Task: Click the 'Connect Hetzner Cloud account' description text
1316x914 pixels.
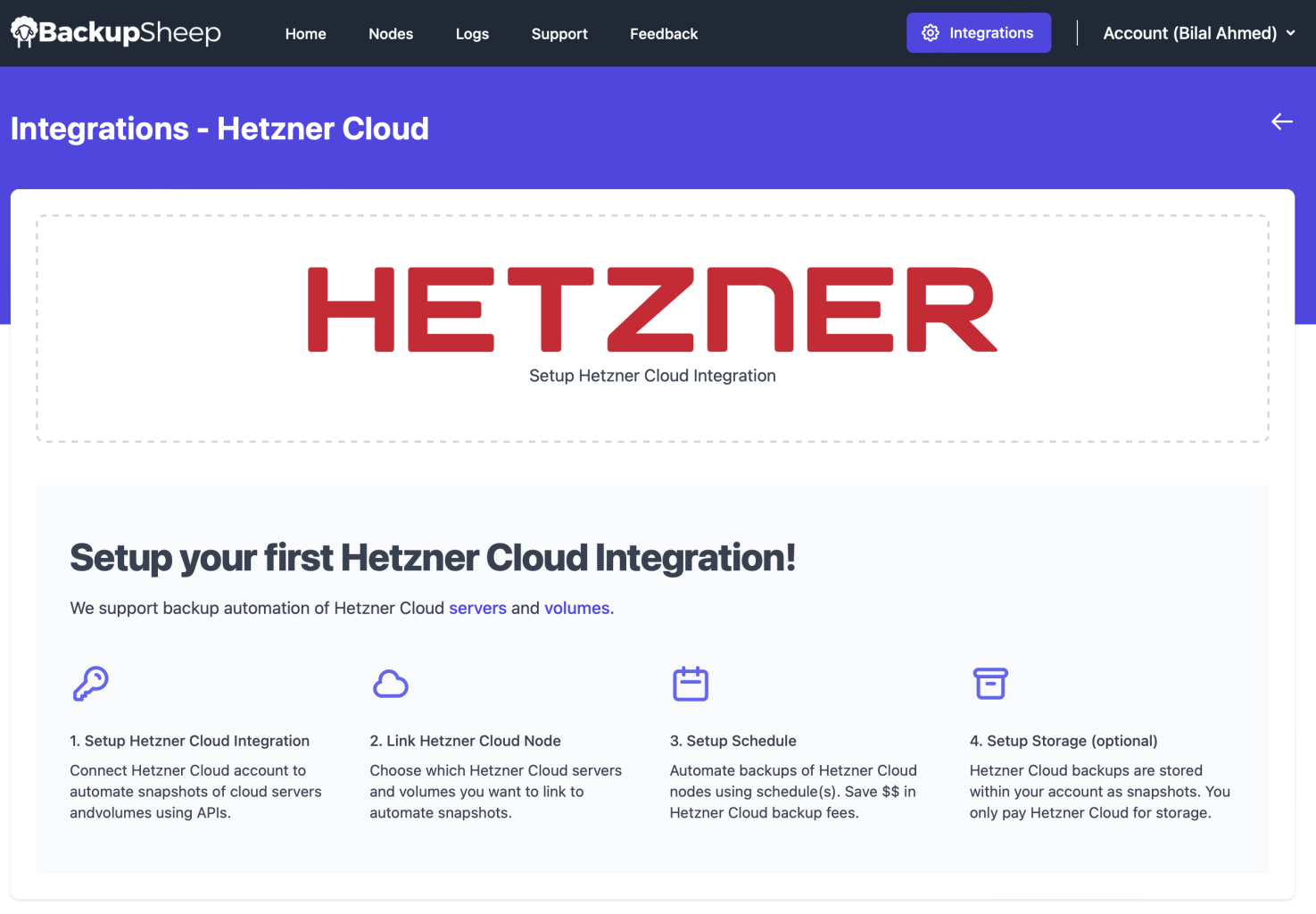Action: pos(195,792)
